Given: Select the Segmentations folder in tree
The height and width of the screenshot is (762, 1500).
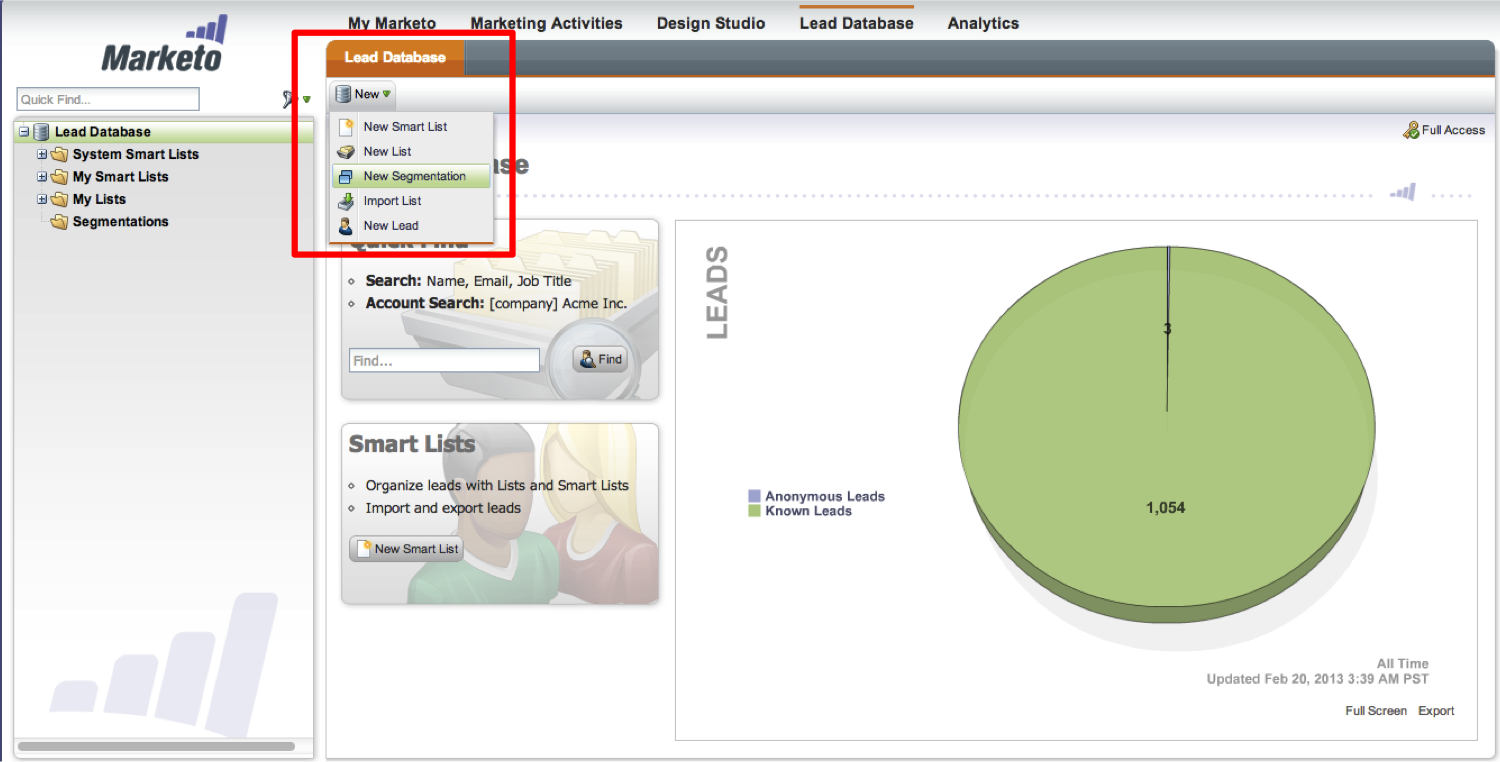Looking at the screenshot, I should click(x=120, y=222).
